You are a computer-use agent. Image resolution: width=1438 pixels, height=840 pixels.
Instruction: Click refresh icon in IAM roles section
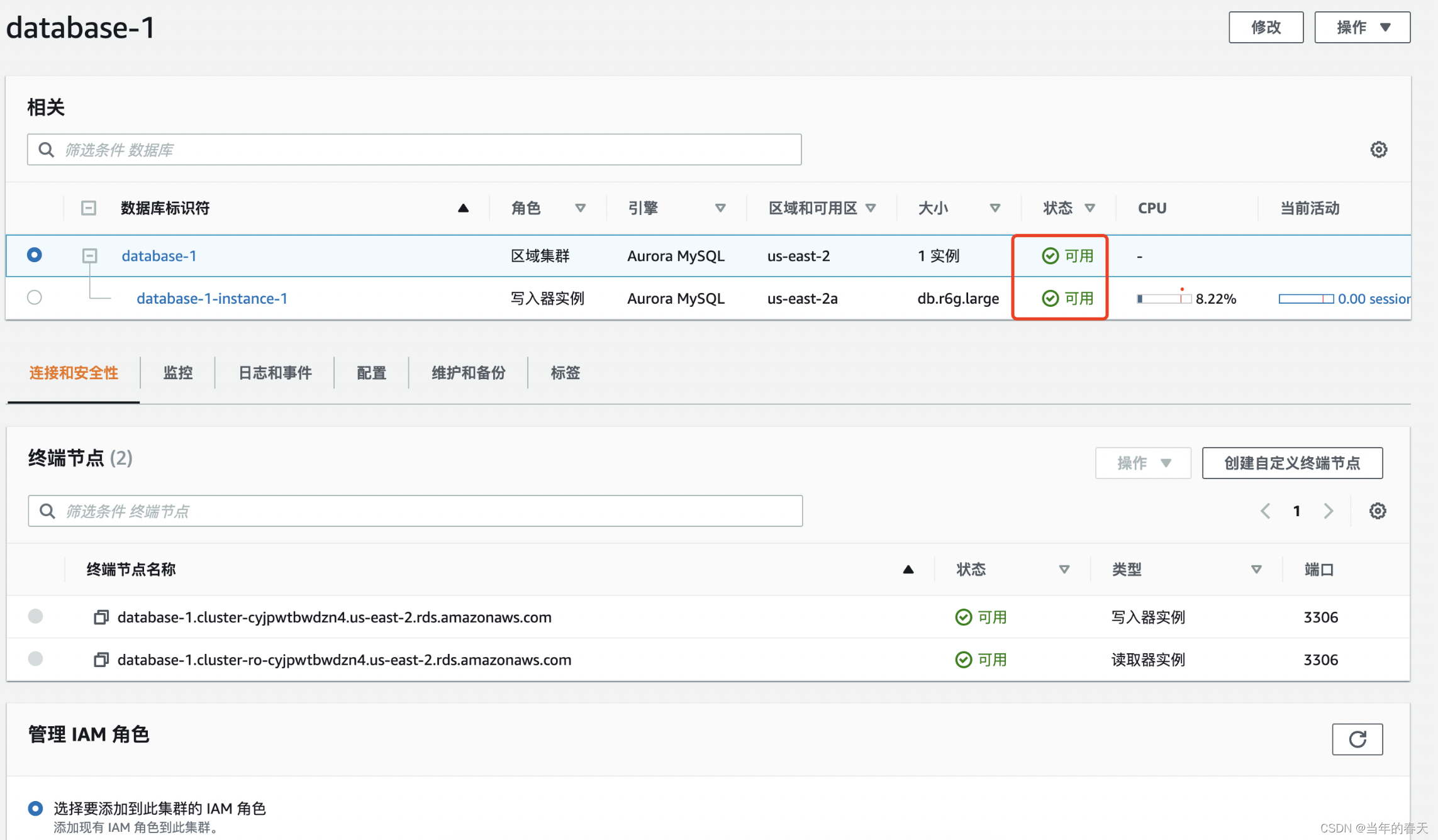(1357, 739)
